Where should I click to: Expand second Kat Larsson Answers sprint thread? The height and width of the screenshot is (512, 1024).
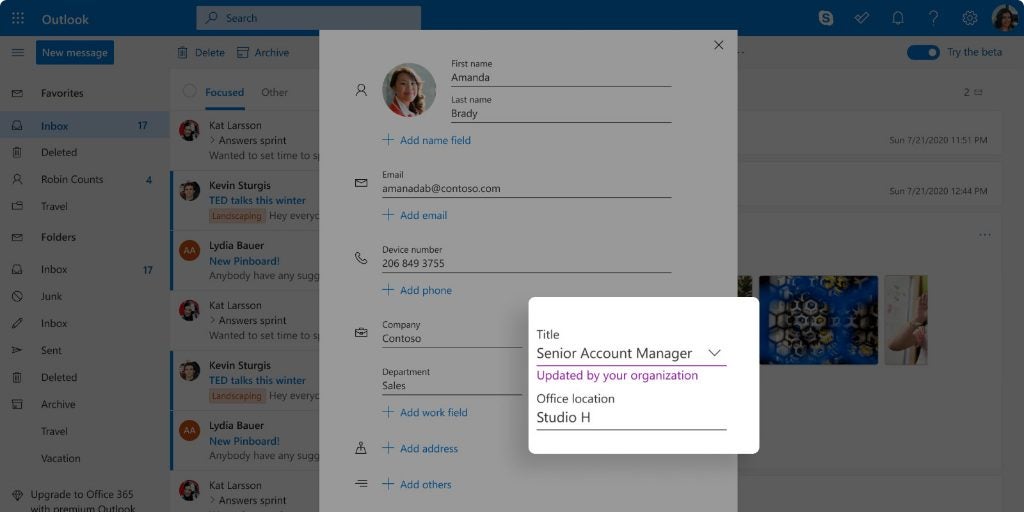pyautogui.click(x=213, y=321)
